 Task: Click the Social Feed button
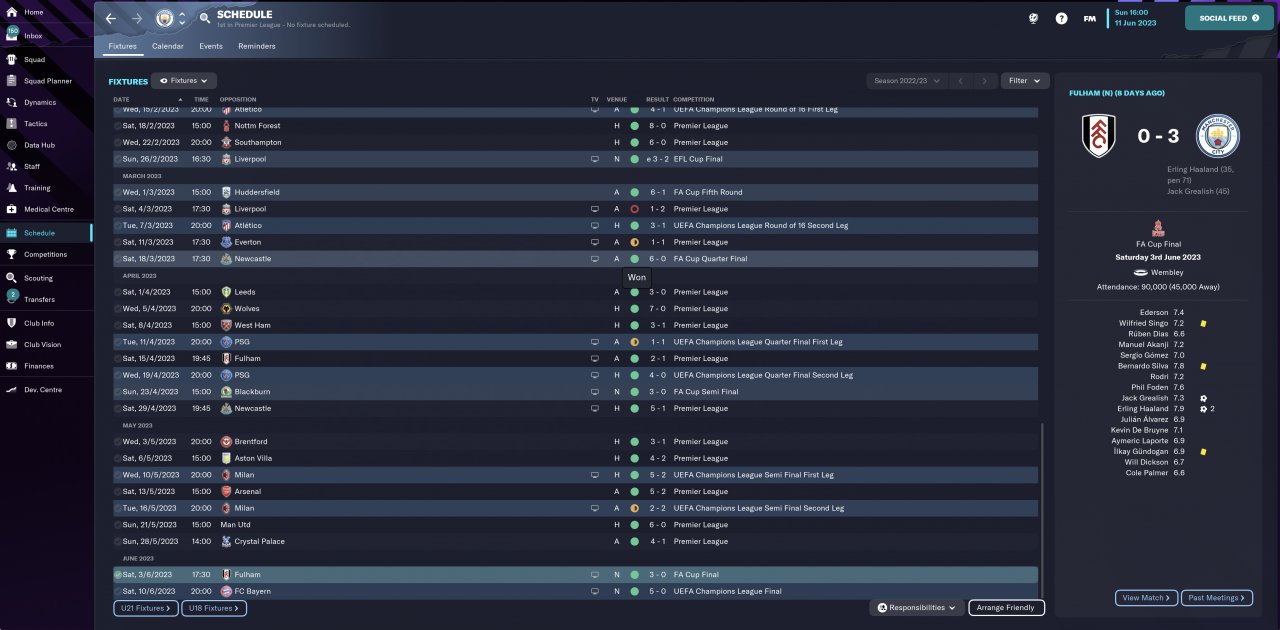click(1229, 18)
